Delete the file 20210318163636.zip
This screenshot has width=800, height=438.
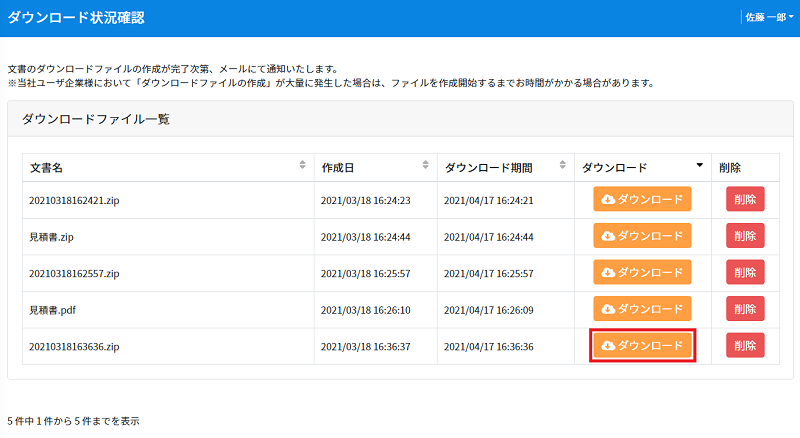[744, 346]
